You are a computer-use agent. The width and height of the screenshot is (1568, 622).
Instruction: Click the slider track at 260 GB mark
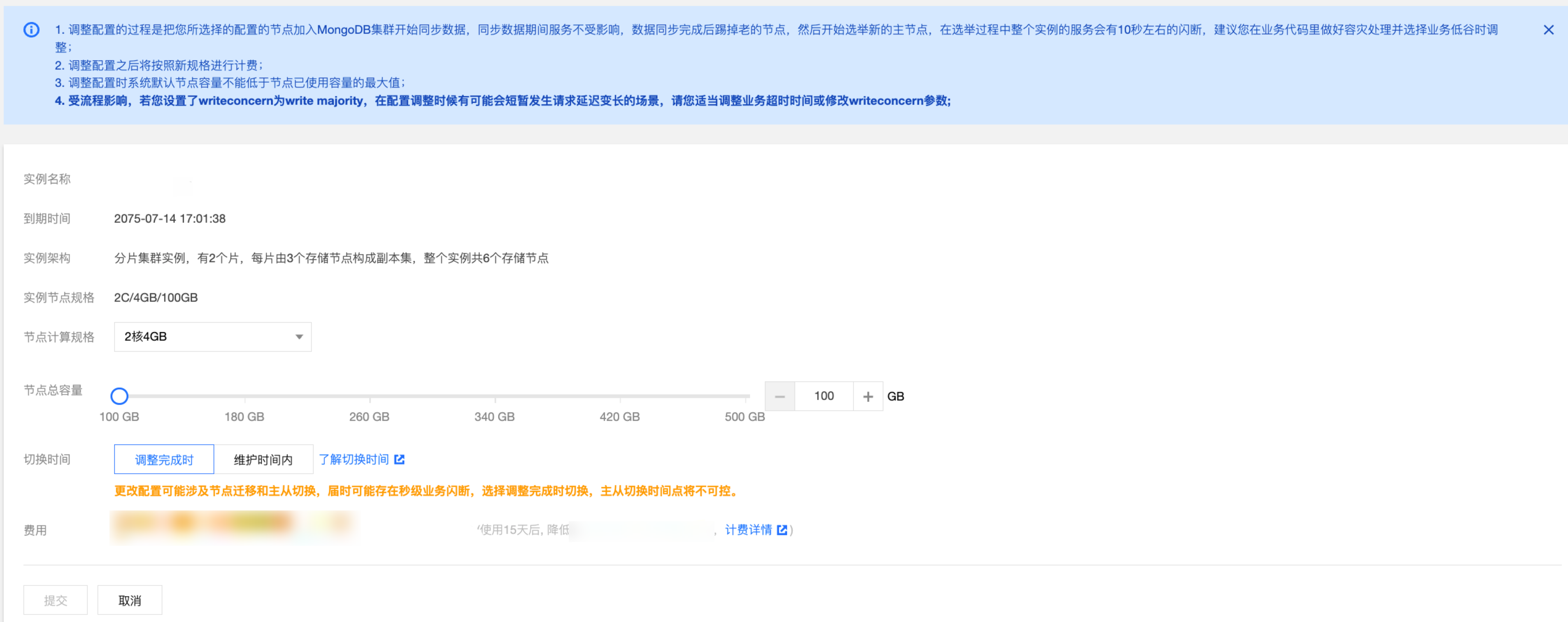370,396
